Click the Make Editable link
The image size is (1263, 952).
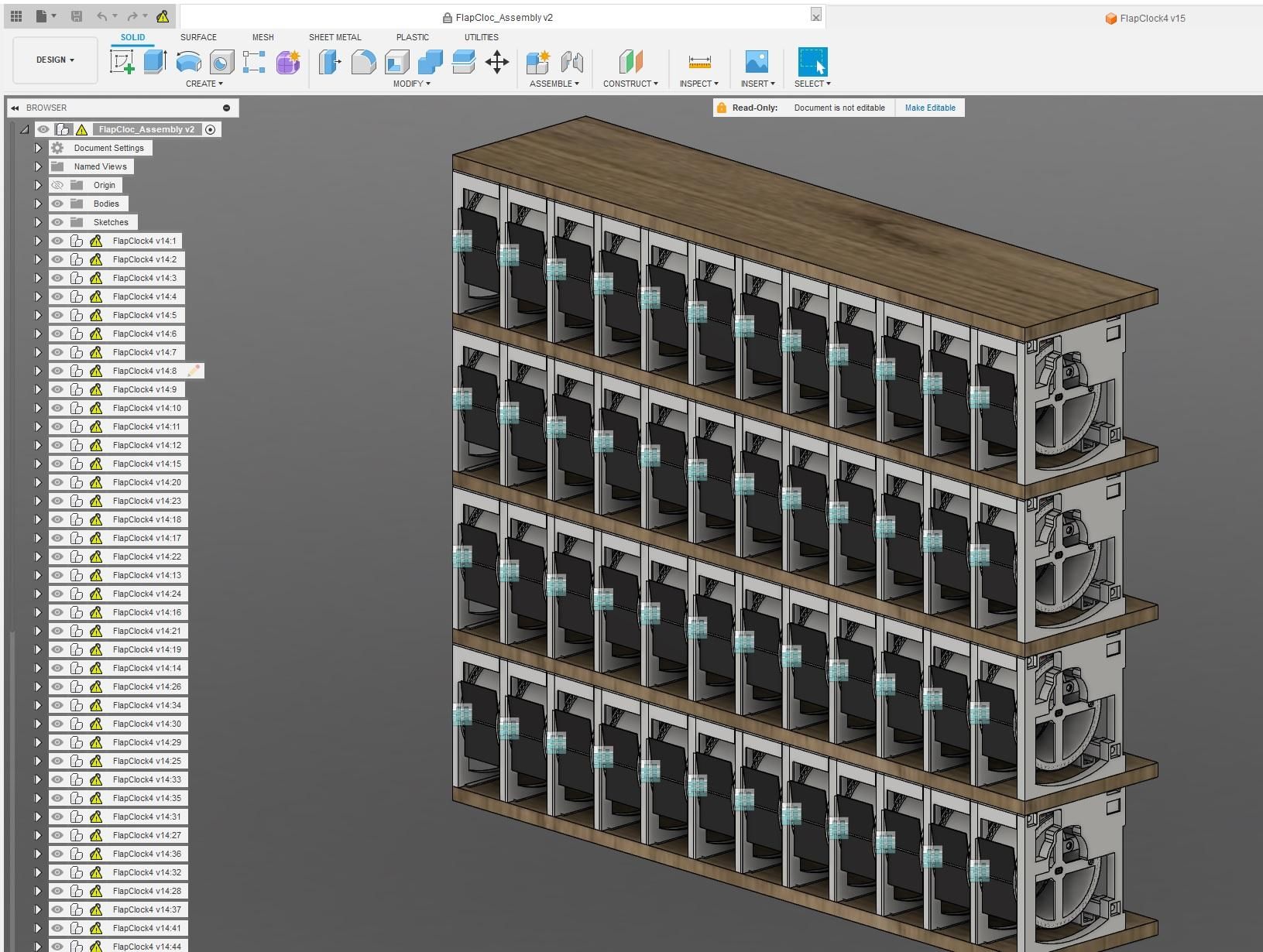point(929,108)
